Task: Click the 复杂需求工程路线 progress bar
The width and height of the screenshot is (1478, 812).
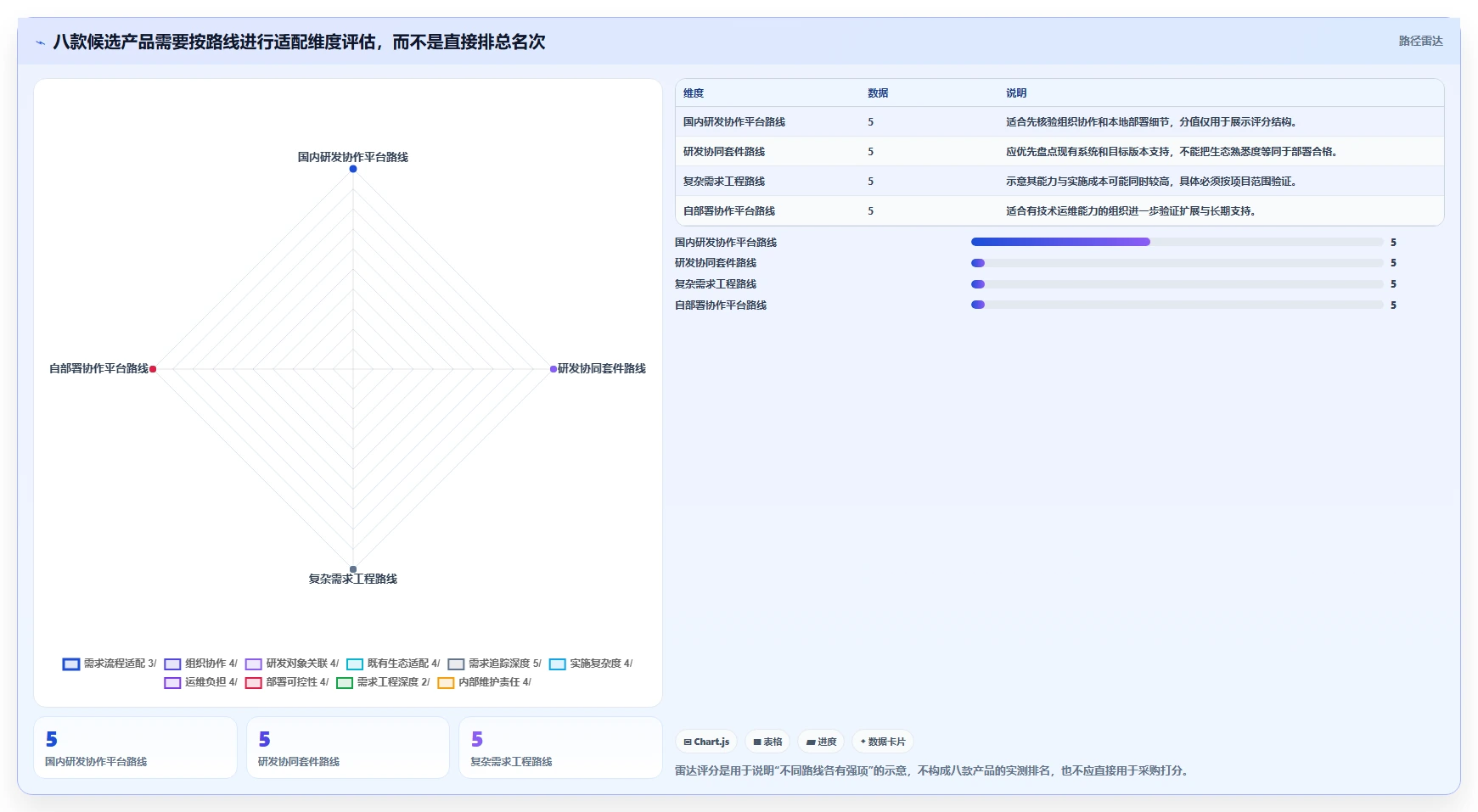Action: 1177,284
